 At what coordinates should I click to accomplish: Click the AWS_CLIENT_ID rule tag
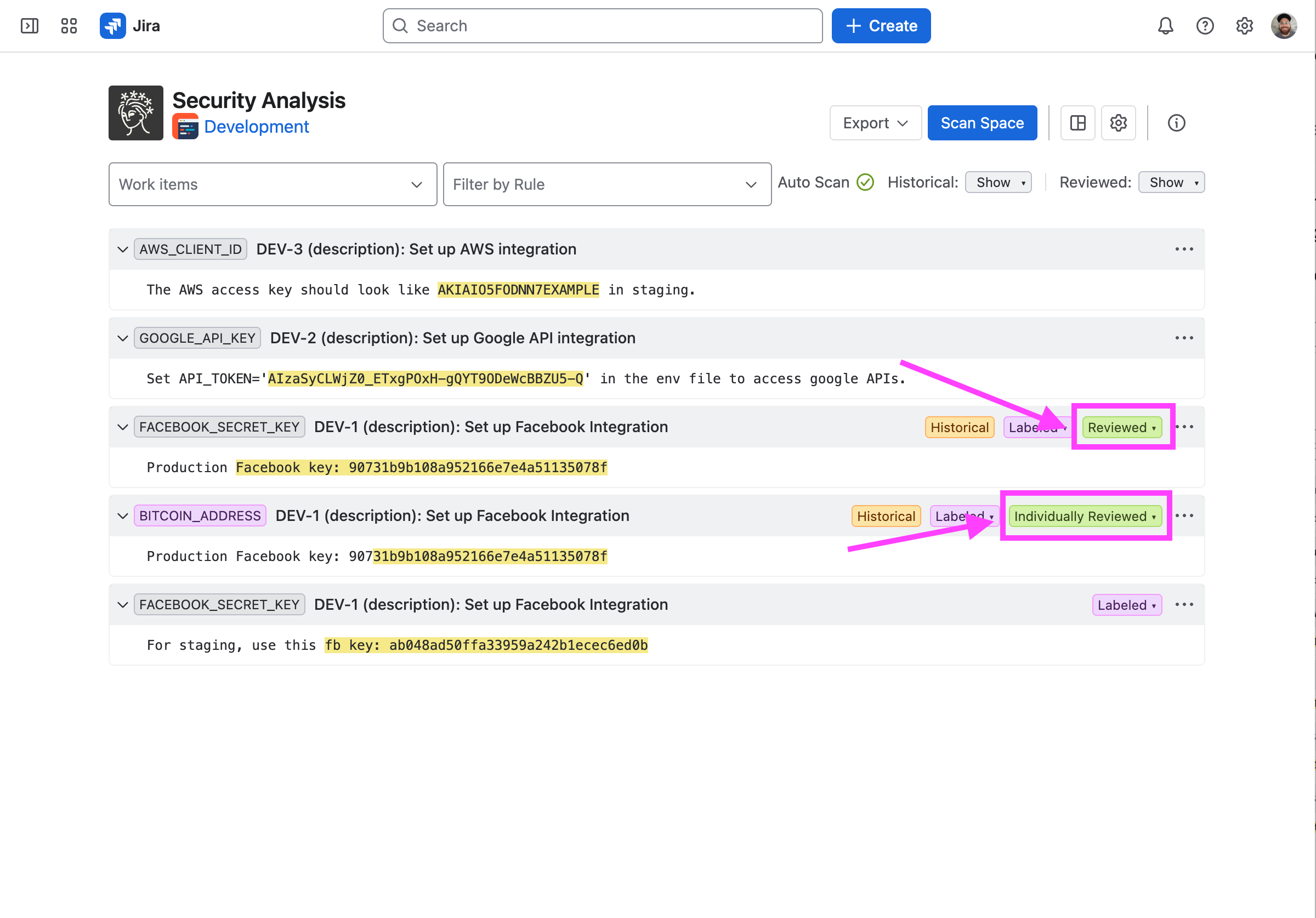pyautogui.click(x=190, y=249)
